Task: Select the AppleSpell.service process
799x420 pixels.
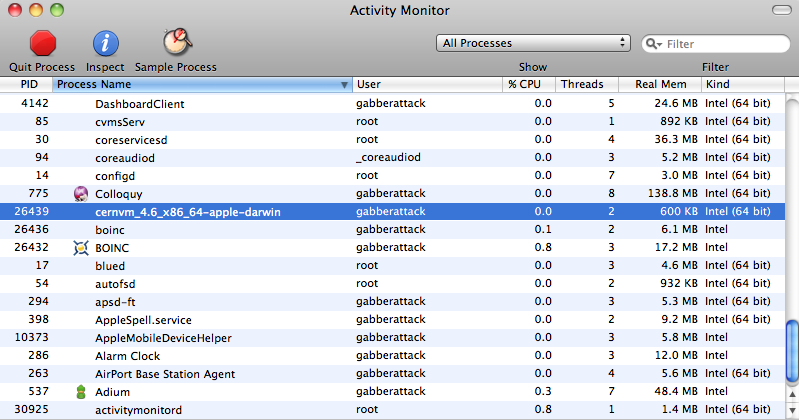Action: (x=143, y=320)
